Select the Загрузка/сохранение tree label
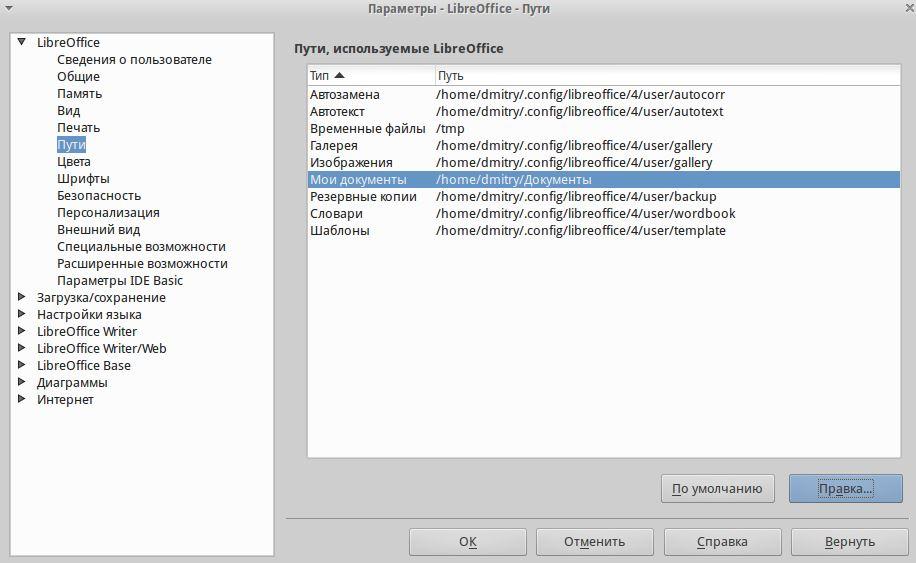916x563 pixels. (x=101, y=297)
